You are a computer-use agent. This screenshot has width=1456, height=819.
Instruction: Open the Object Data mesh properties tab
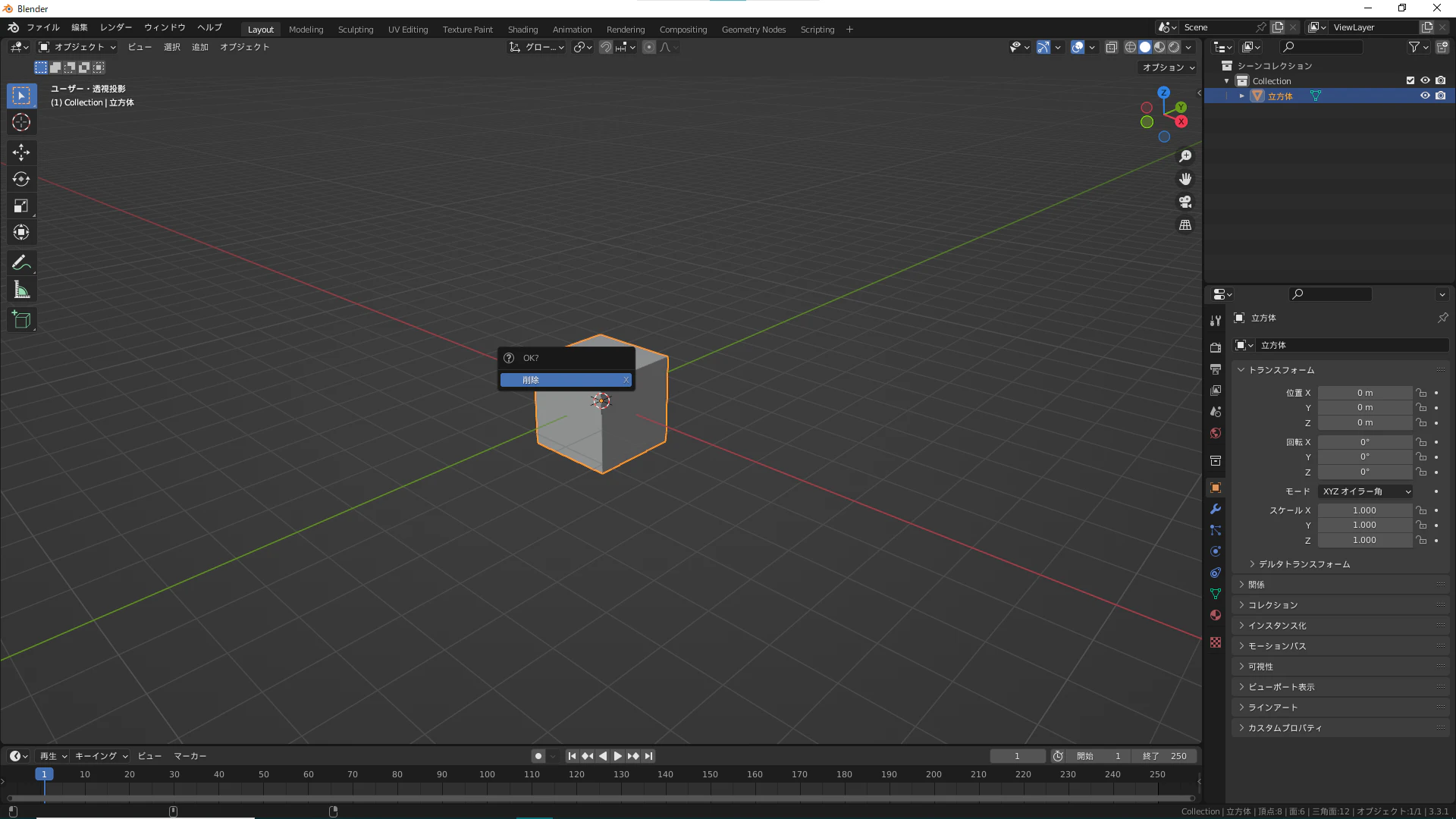[1216, 594]
